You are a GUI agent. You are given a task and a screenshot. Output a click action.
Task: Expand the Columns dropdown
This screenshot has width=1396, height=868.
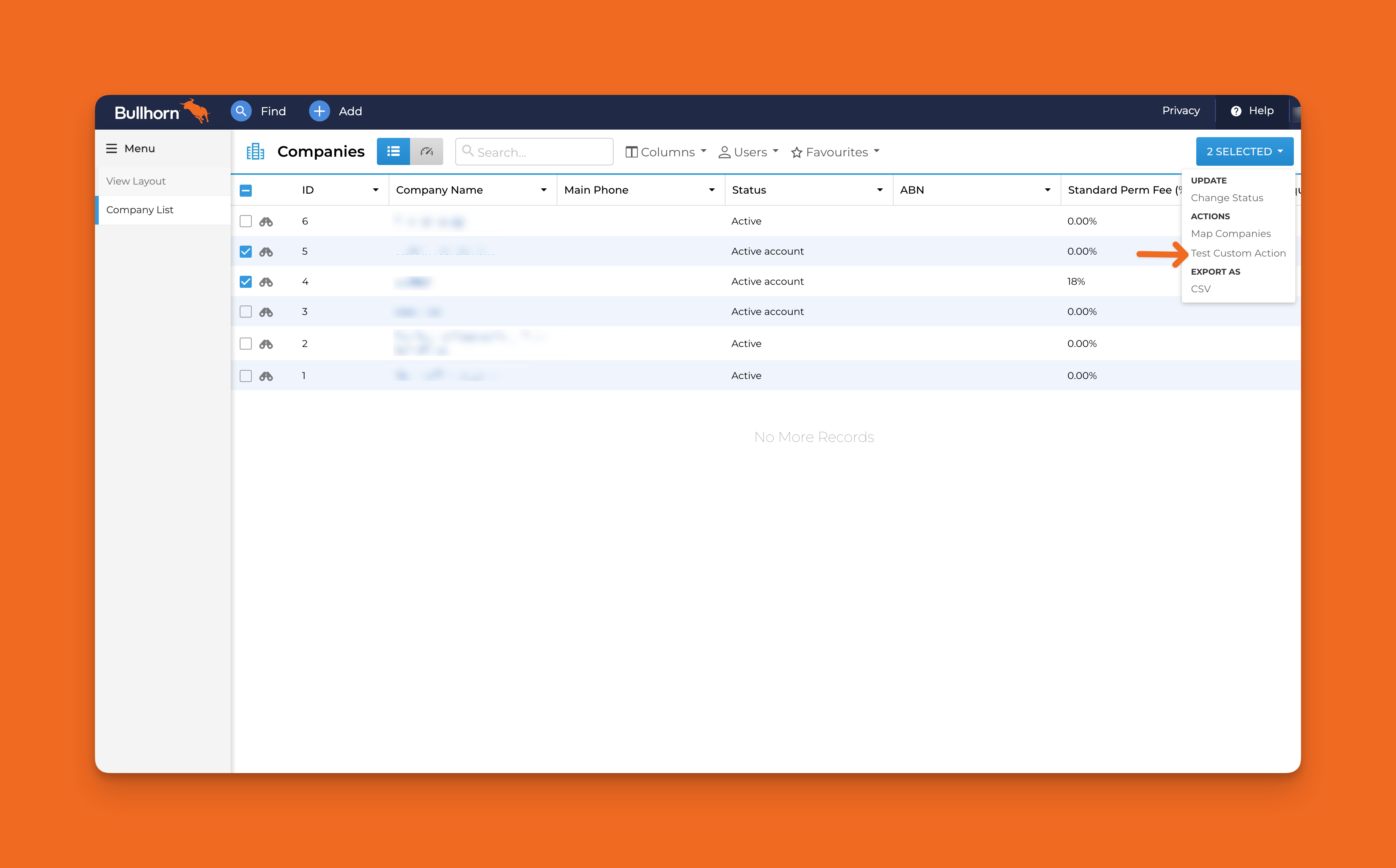pyautogui.click(x=666, y=152)
